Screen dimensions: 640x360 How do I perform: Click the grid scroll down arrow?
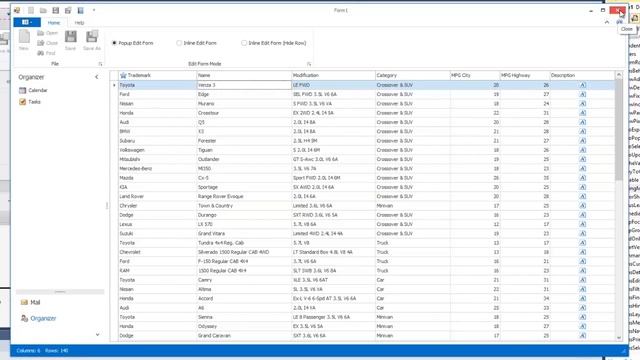point(619,338)
